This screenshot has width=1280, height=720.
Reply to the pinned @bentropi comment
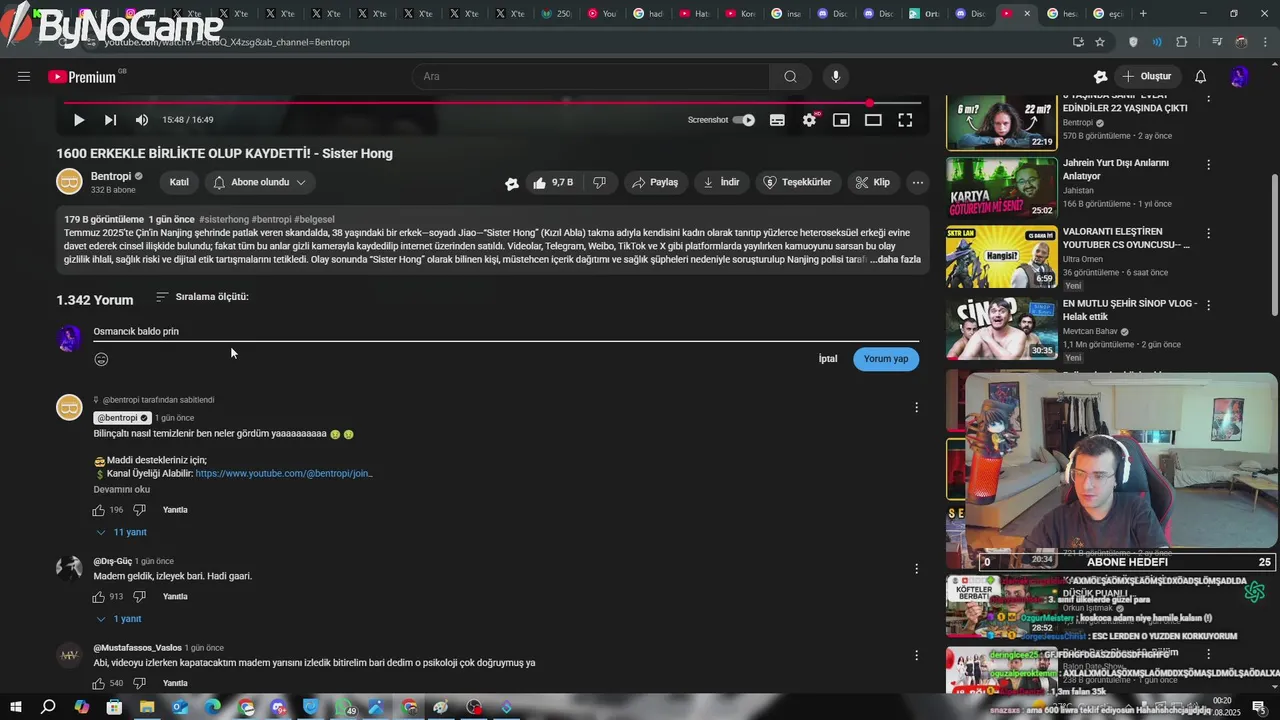pyautogui.click(x=175, y=510)
